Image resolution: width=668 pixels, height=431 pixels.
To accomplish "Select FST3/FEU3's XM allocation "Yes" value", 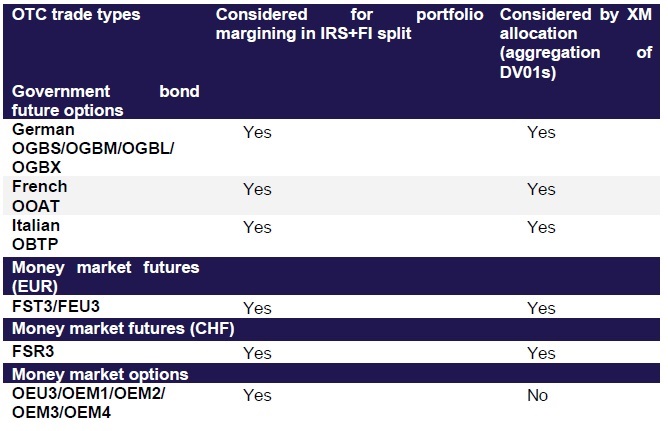I will (x=541, y=308).
